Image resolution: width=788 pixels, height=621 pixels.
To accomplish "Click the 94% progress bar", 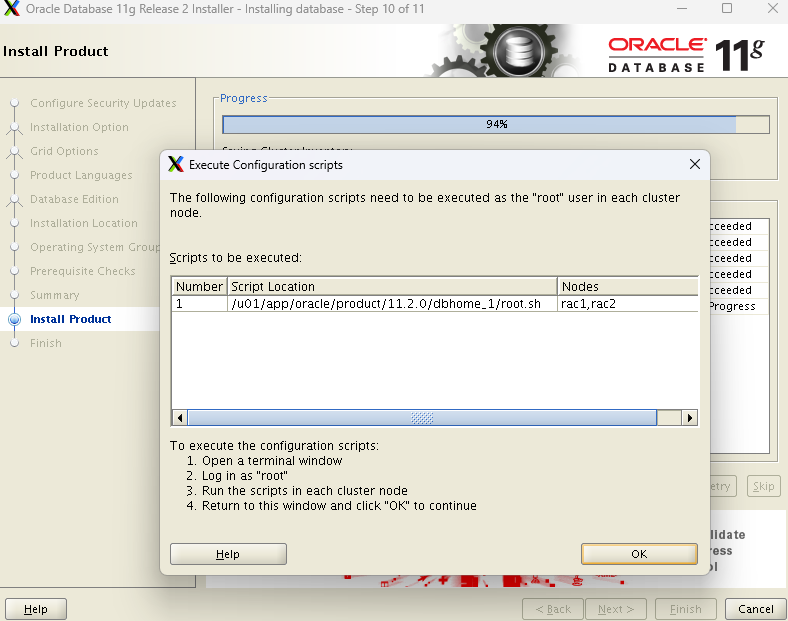I will (496, 124).
